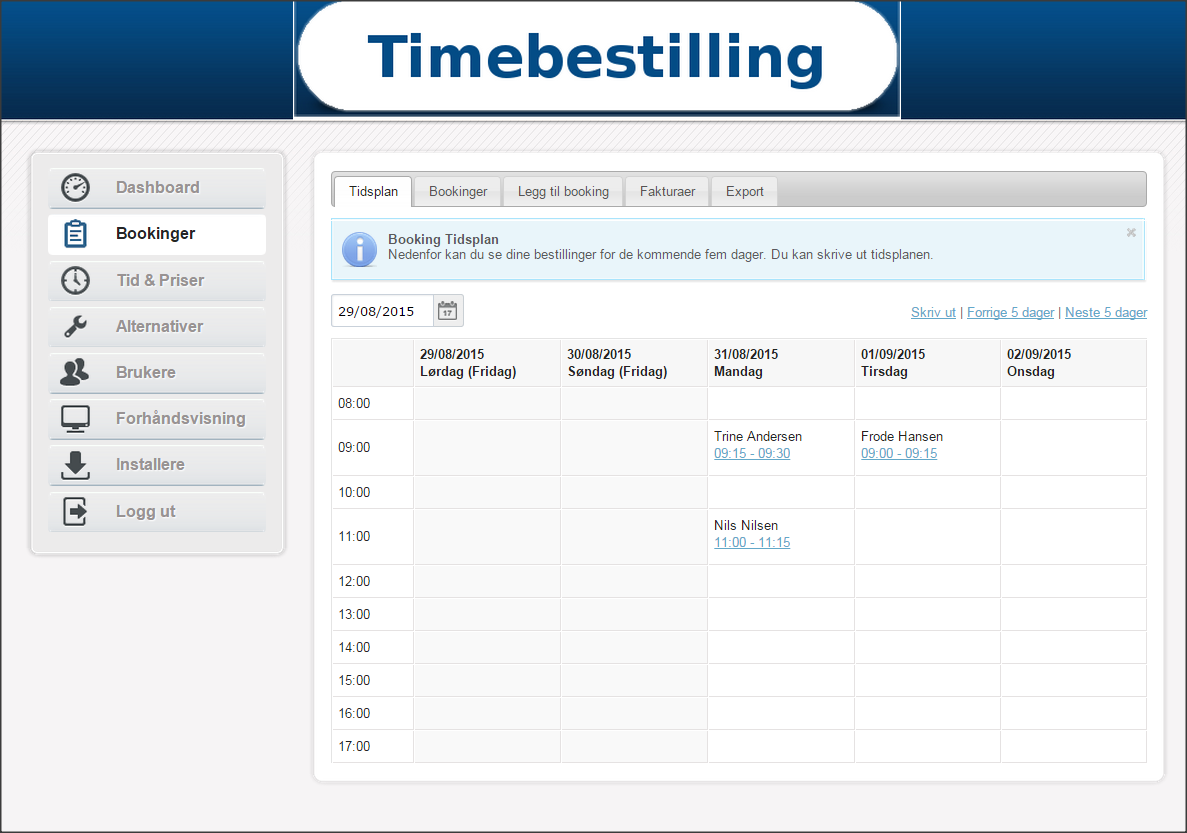
Task: Click the Alternativer wrench icon
Action: 76,327
